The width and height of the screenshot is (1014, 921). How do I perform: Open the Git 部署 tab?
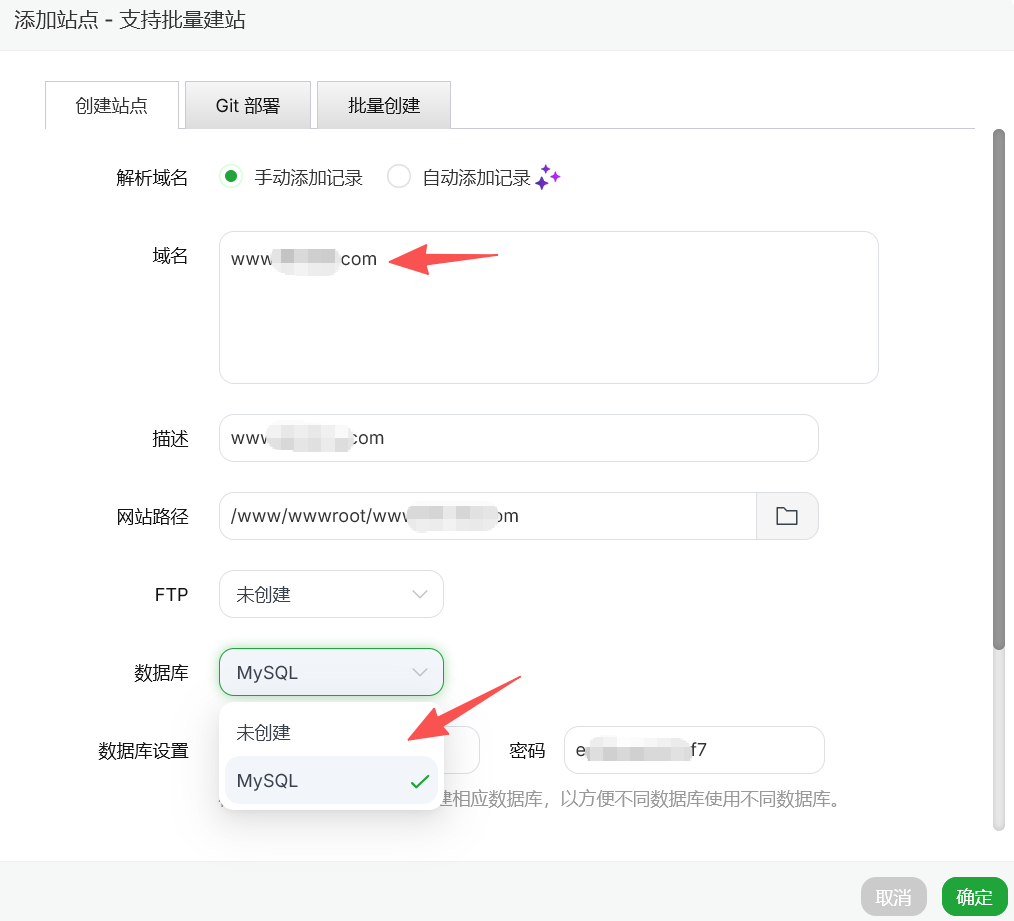point(248,105)
